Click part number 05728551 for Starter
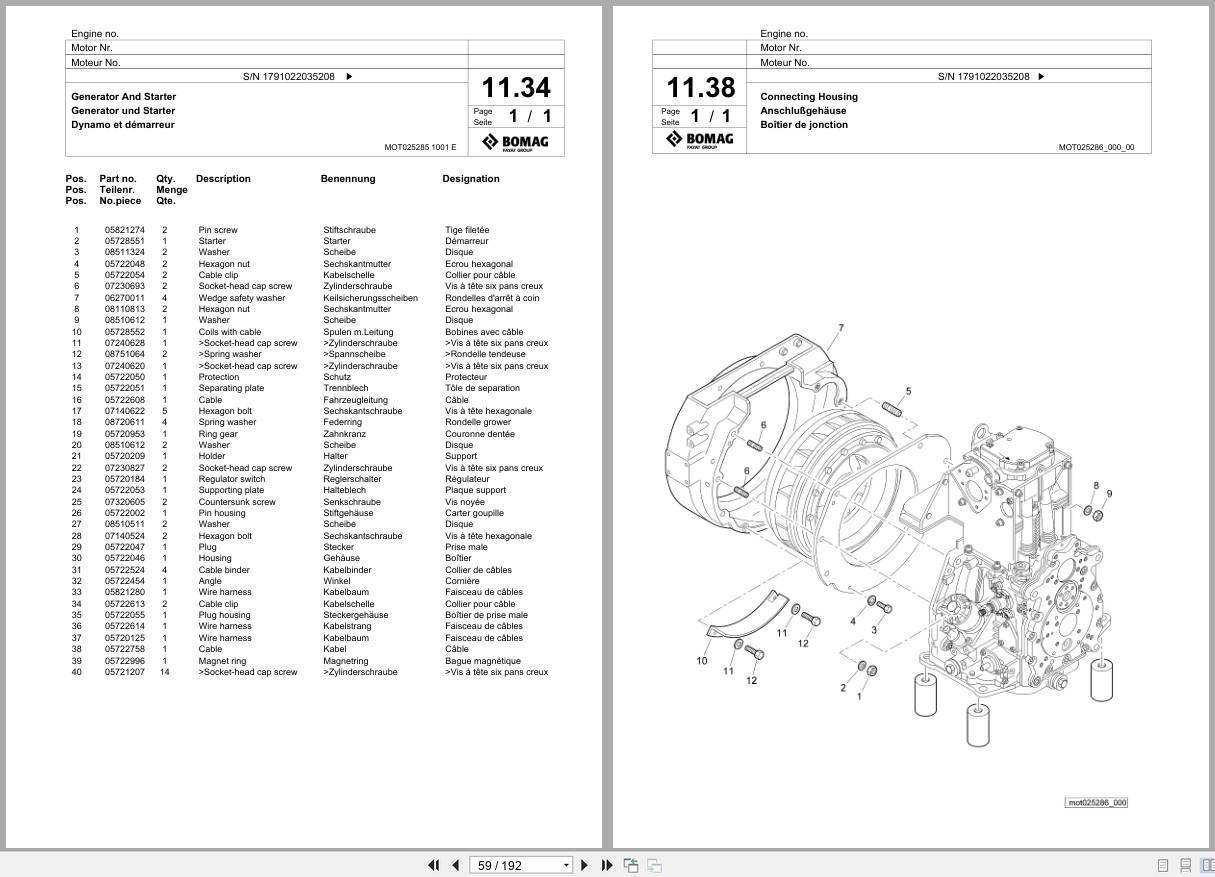Image resolution: width=1215 pixels, height=877 pixels. tap(125, 241)
